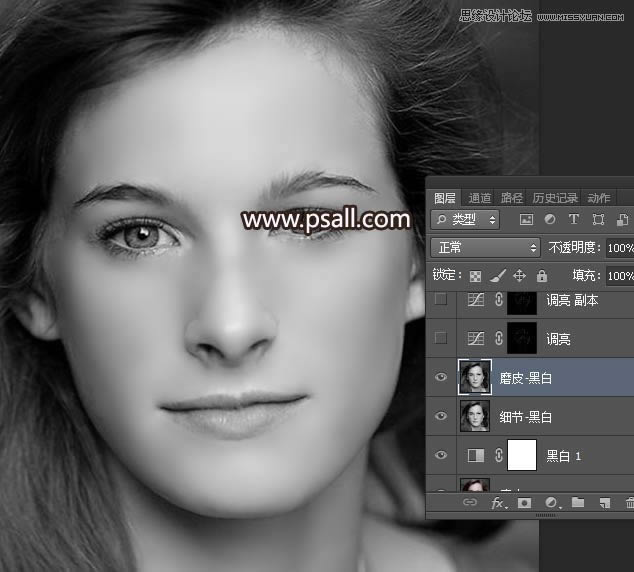
Task: Click the pixel layer filter icon
Action: tap(527, 220)
